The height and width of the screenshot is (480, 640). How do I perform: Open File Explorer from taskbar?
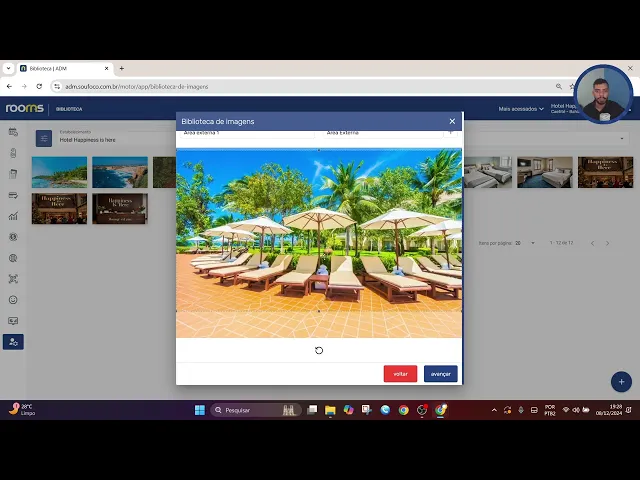point(330,410)
